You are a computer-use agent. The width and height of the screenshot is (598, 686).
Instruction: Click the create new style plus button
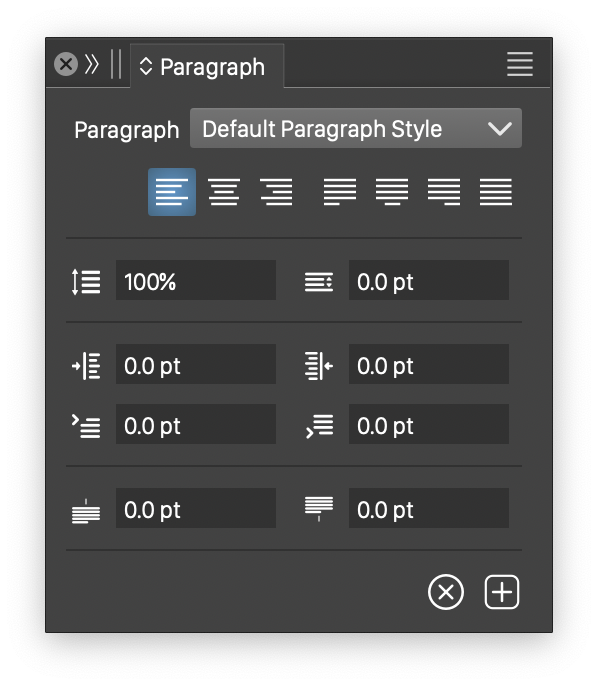tap(502, 592)
